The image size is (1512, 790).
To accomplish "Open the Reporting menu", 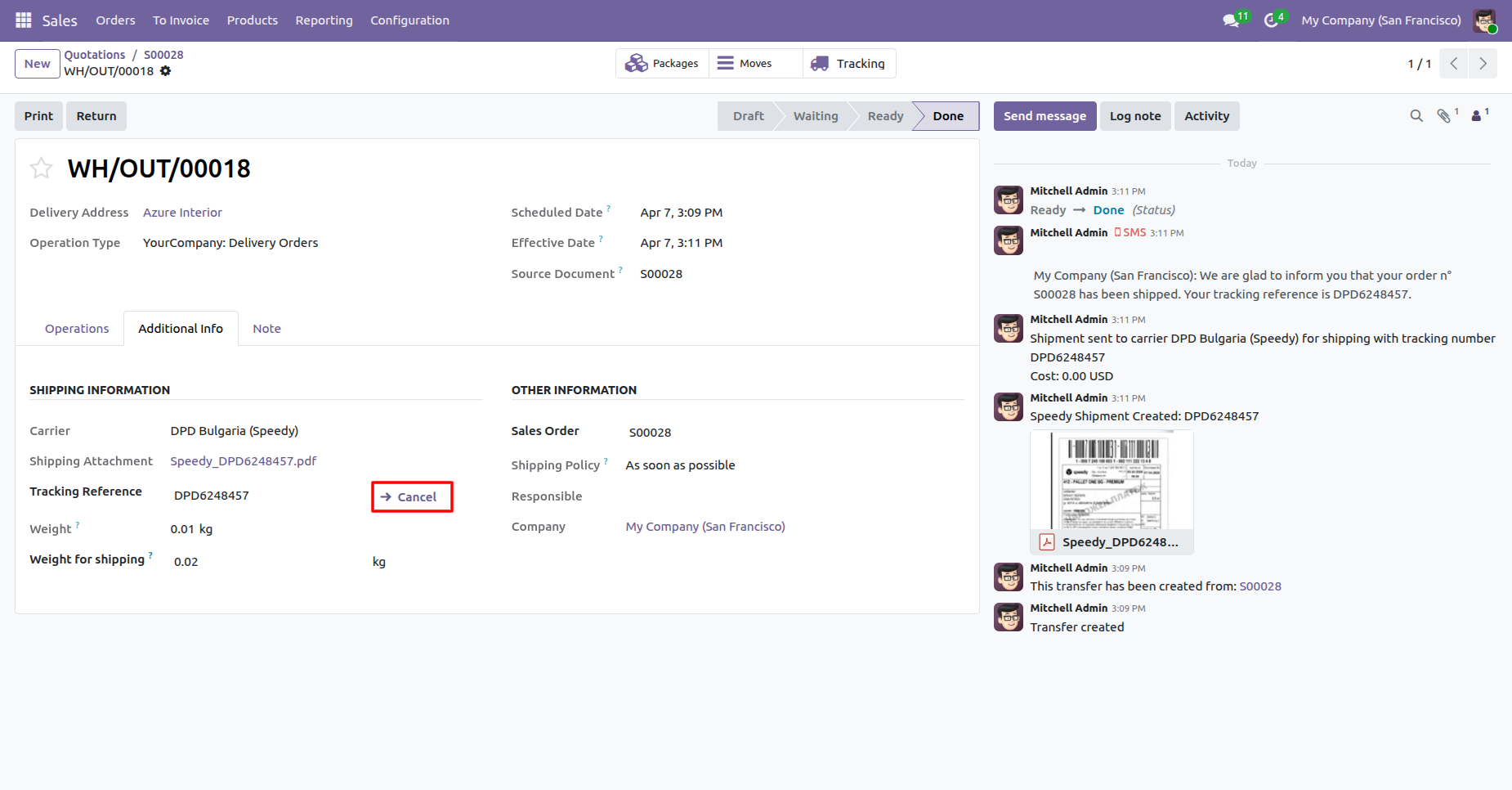I will [324, 20].
